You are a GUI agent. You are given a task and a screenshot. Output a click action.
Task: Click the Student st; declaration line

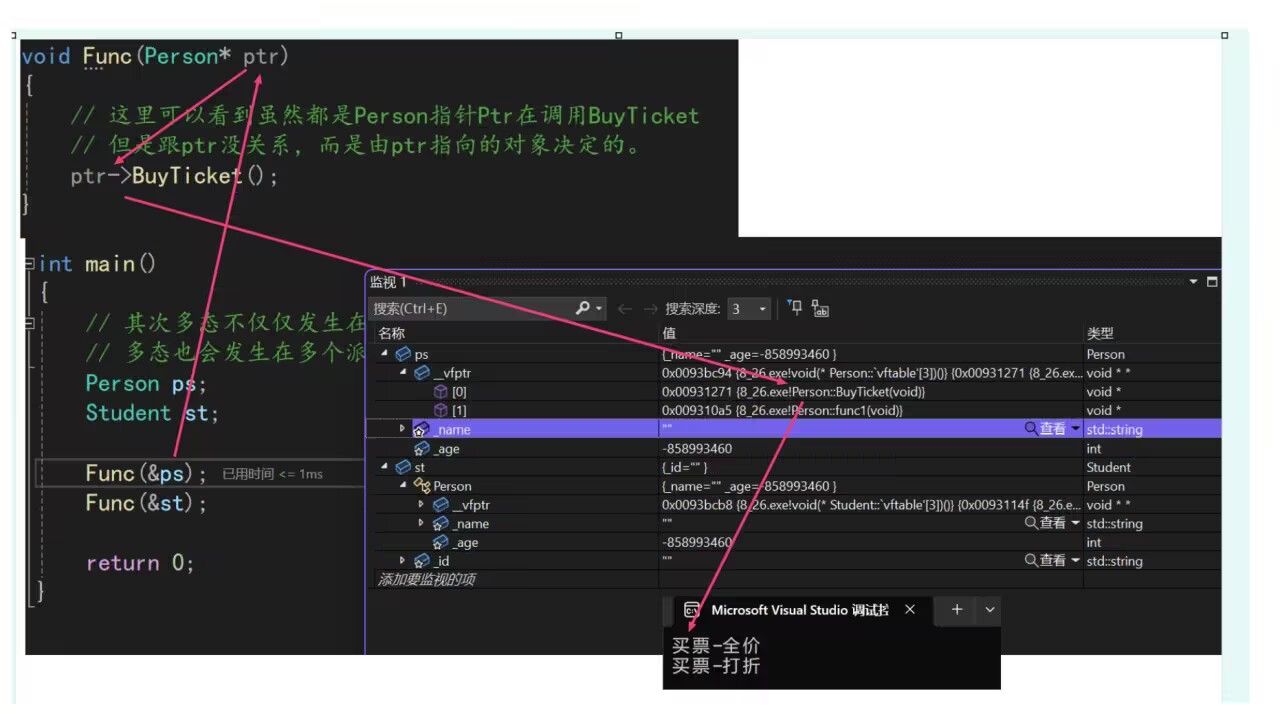click(152, 413)
